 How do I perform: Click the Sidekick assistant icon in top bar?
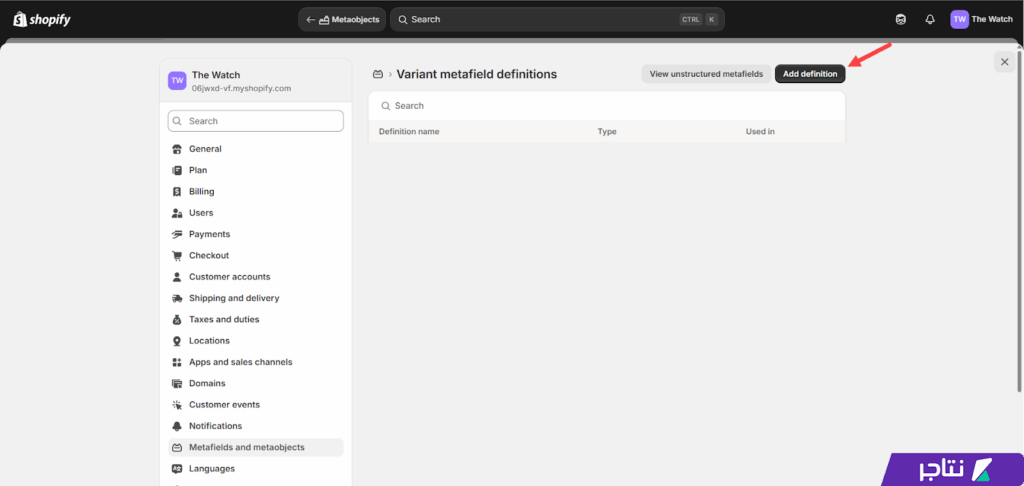[901, 19]
